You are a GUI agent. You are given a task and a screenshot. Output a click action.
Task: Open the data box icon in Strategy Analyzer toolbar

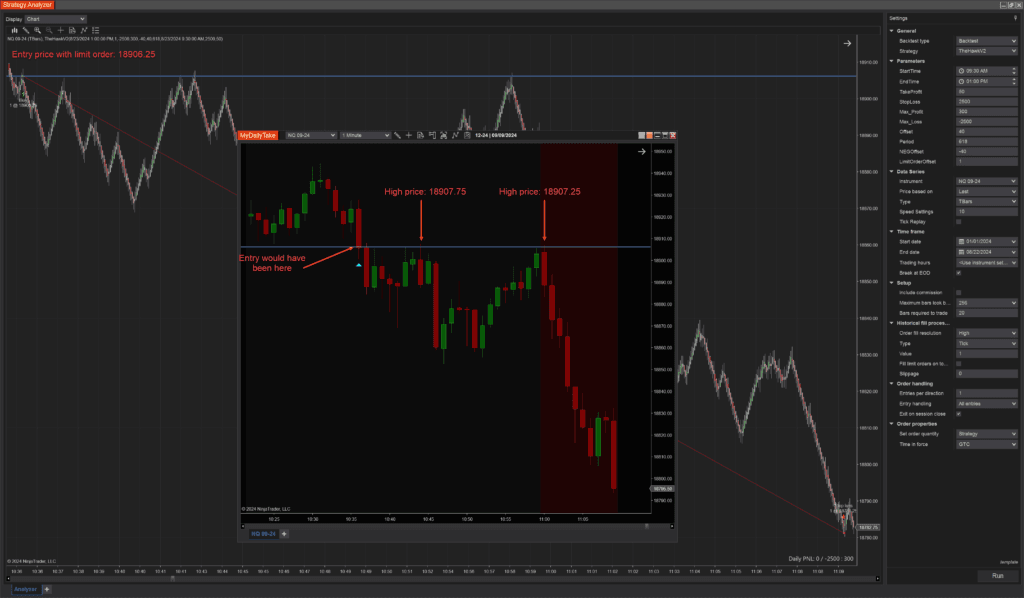pos(72,30)
